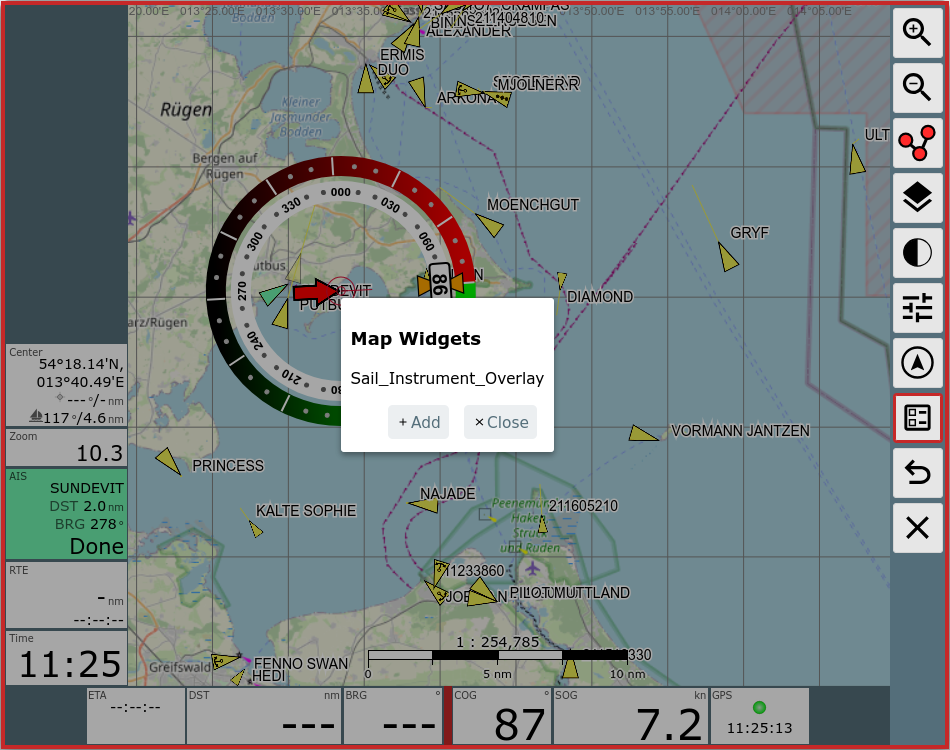Select Sail_Instrument_Overlay widget entry
The height and width of the screenshot is (750, 950).
tap(447, 378)
